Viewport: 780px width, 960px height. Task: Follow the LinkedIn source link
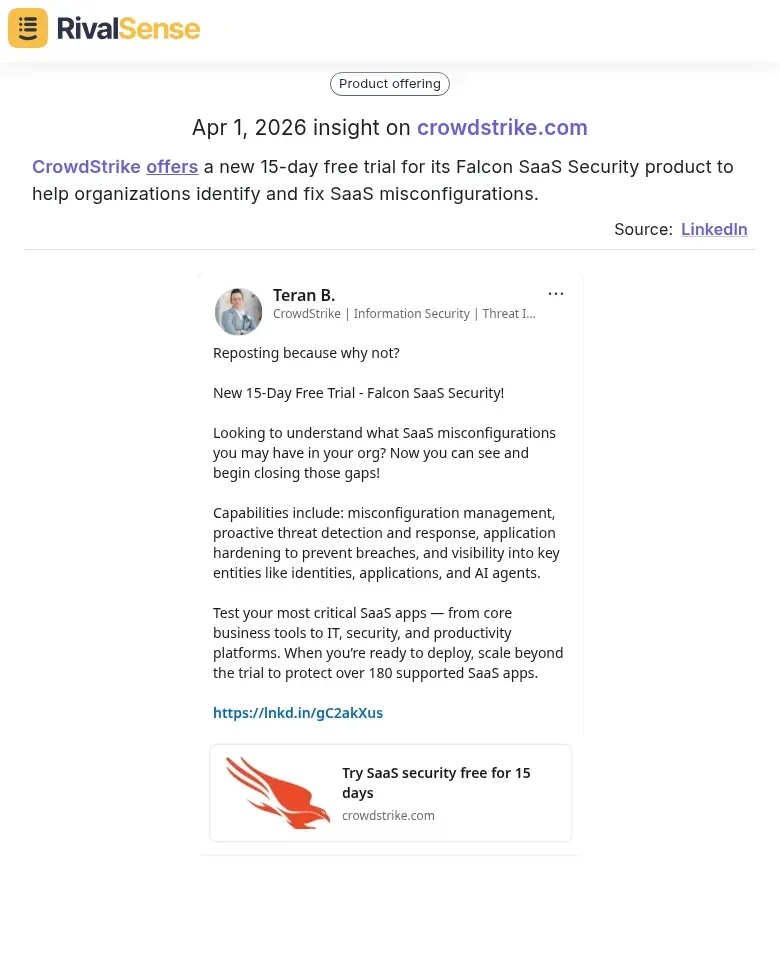pos(714,229)
